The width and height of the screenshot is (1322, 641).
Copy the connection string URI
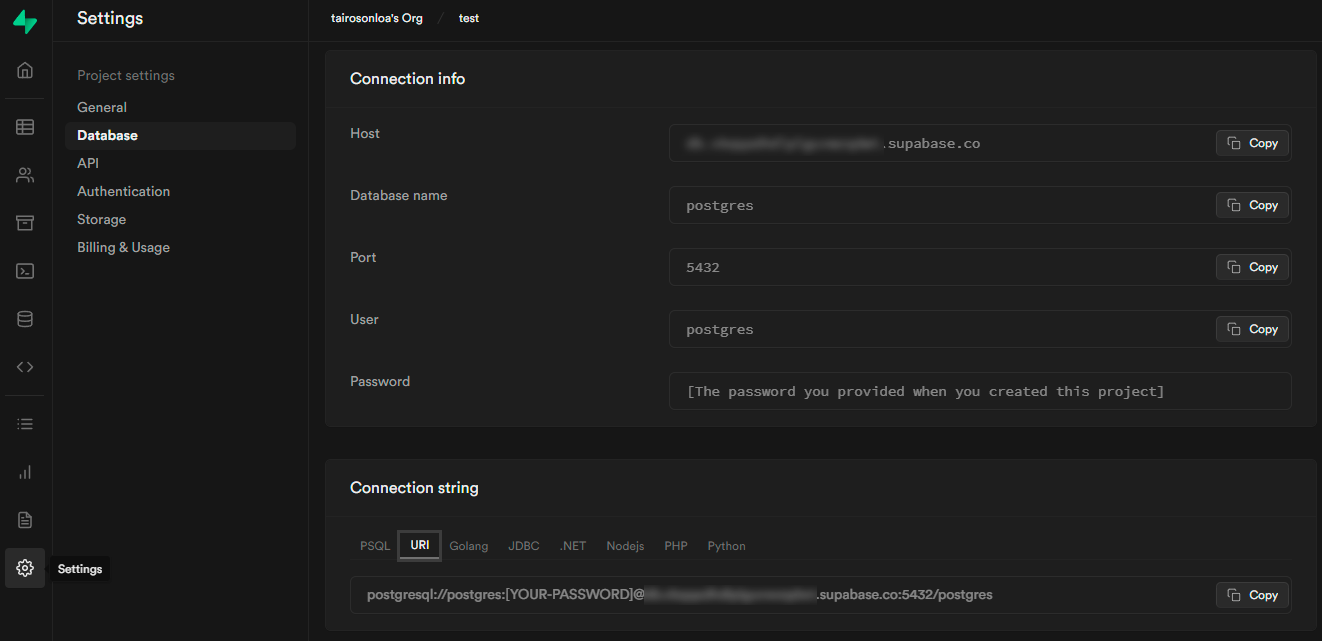pos(1252,594)
